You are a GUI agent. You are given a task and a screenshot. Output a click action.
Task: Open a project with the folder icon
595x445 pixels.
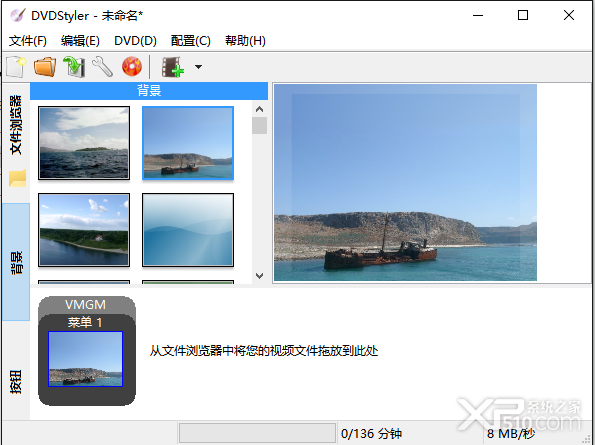[x=45, y=67]
